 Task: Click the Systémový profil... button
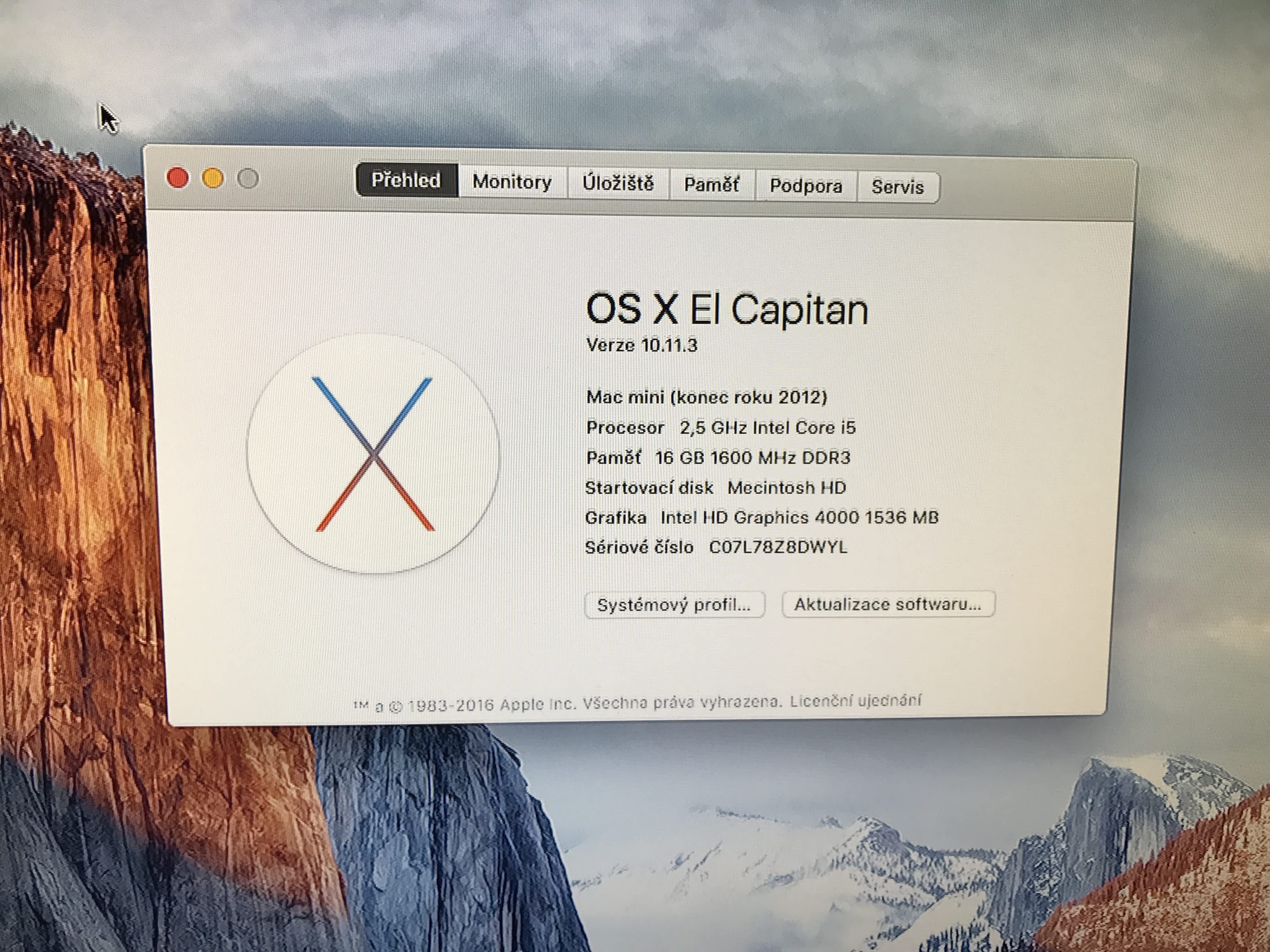[674, 605]
